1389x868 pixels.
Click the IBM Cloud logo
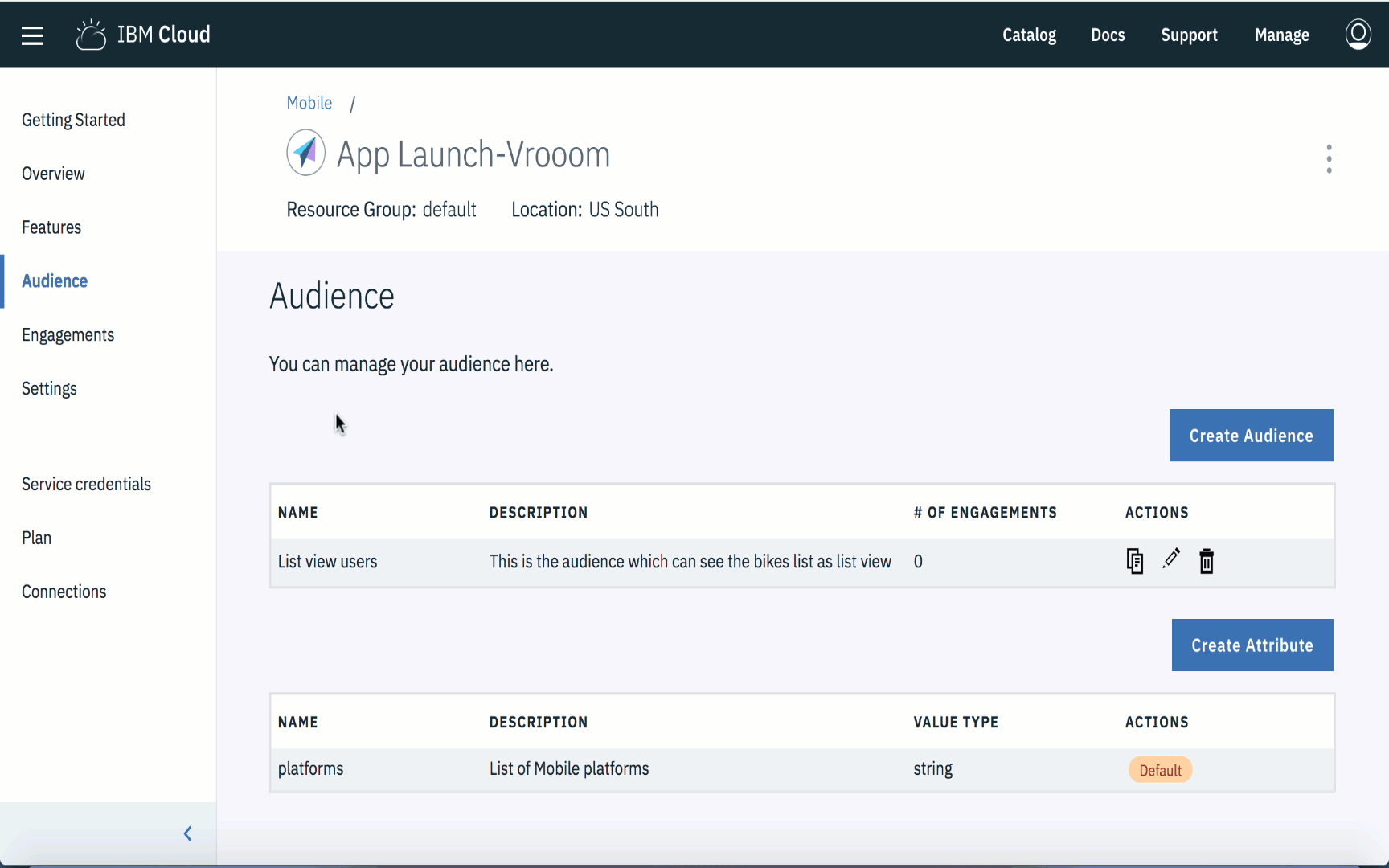(143, 35)
